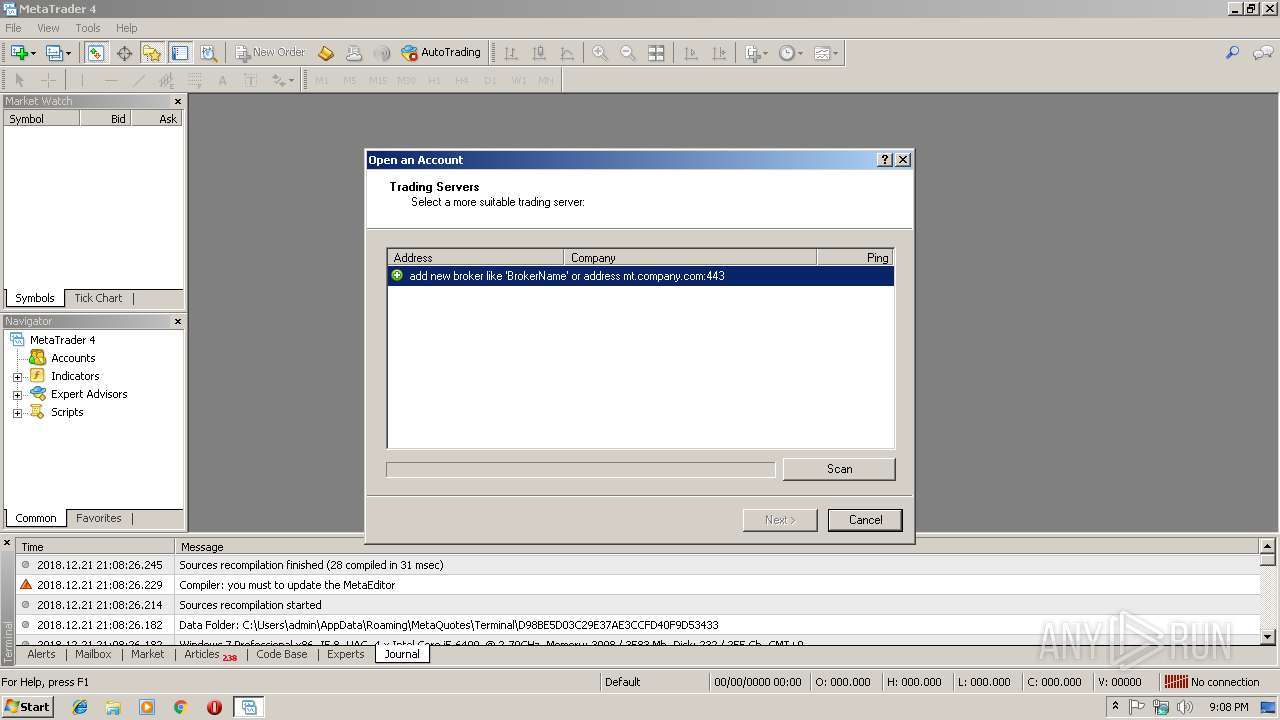The height and width of the screenshot is (720, 1280).
Task: Switch to the Experts tab in Terminal
Action: click(346, 654)
